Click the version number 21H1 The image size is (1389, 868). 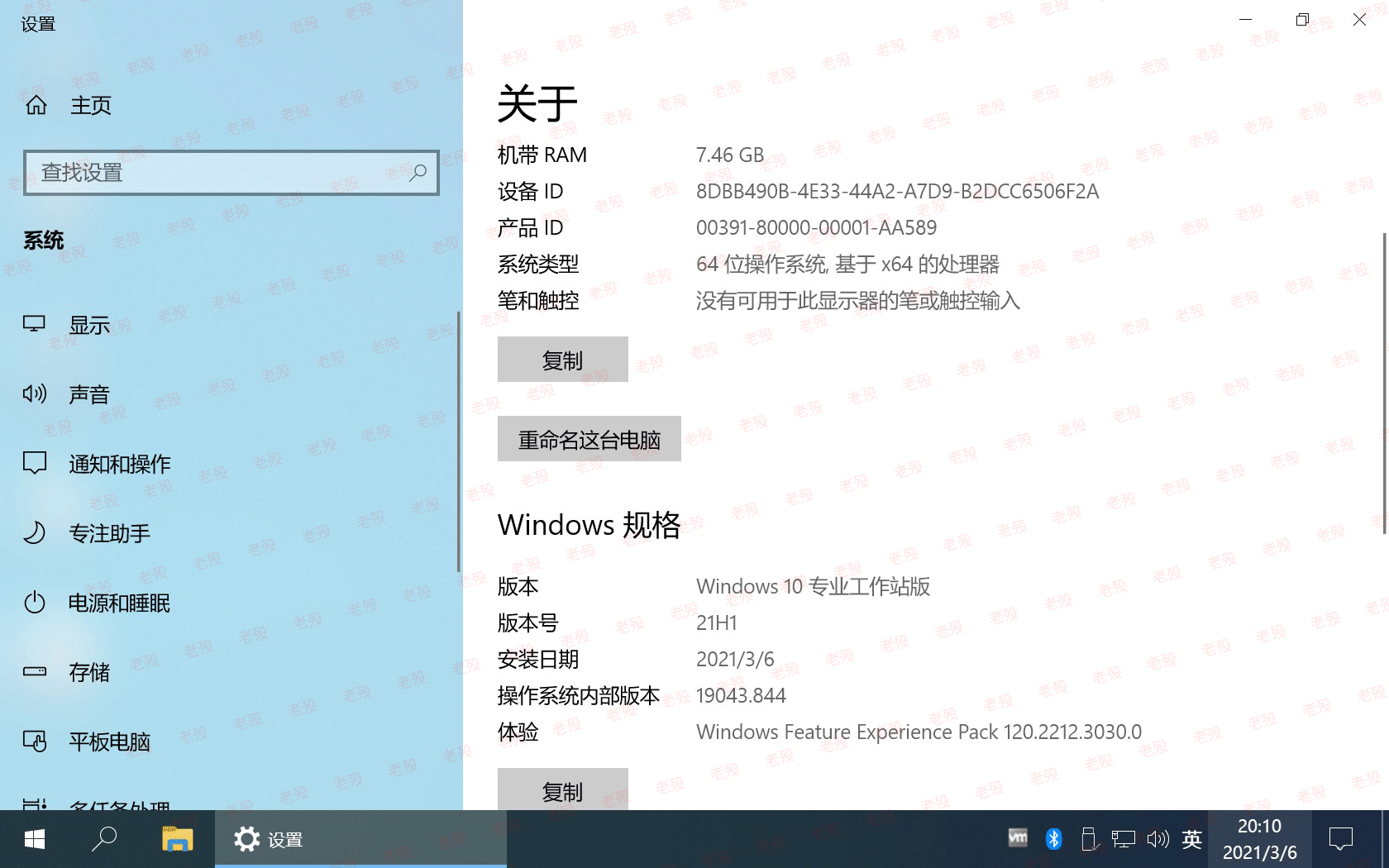pos(716,622)
